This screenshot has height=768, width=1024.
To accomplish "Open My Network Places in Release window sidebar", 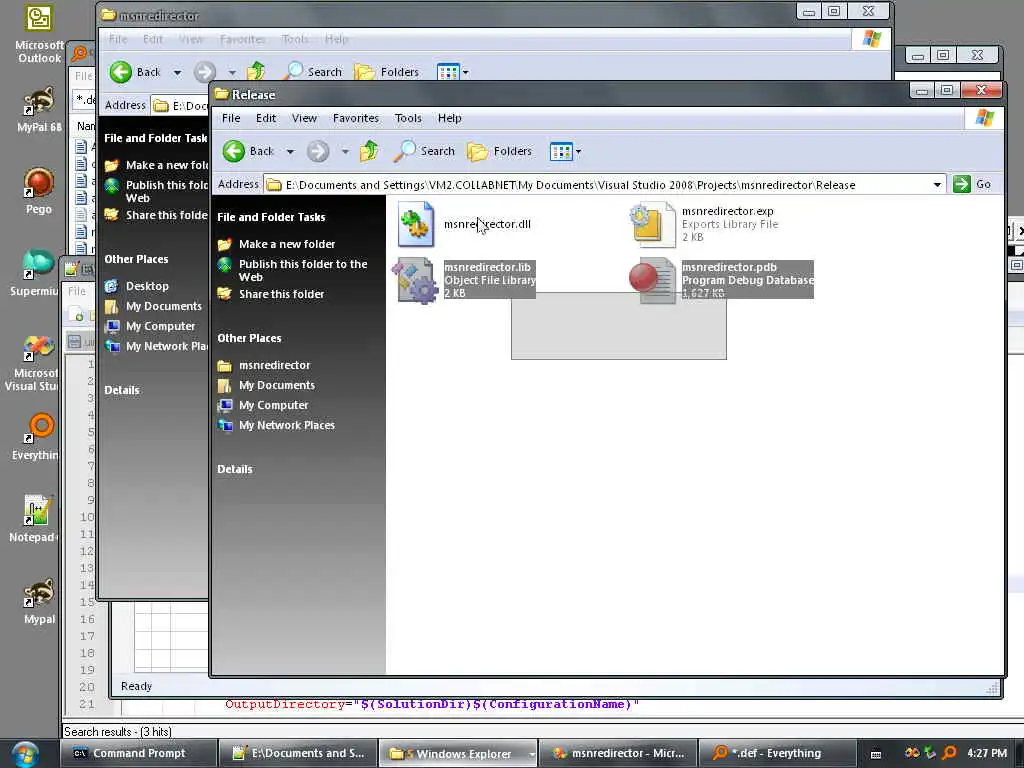I will pos(287,425).
